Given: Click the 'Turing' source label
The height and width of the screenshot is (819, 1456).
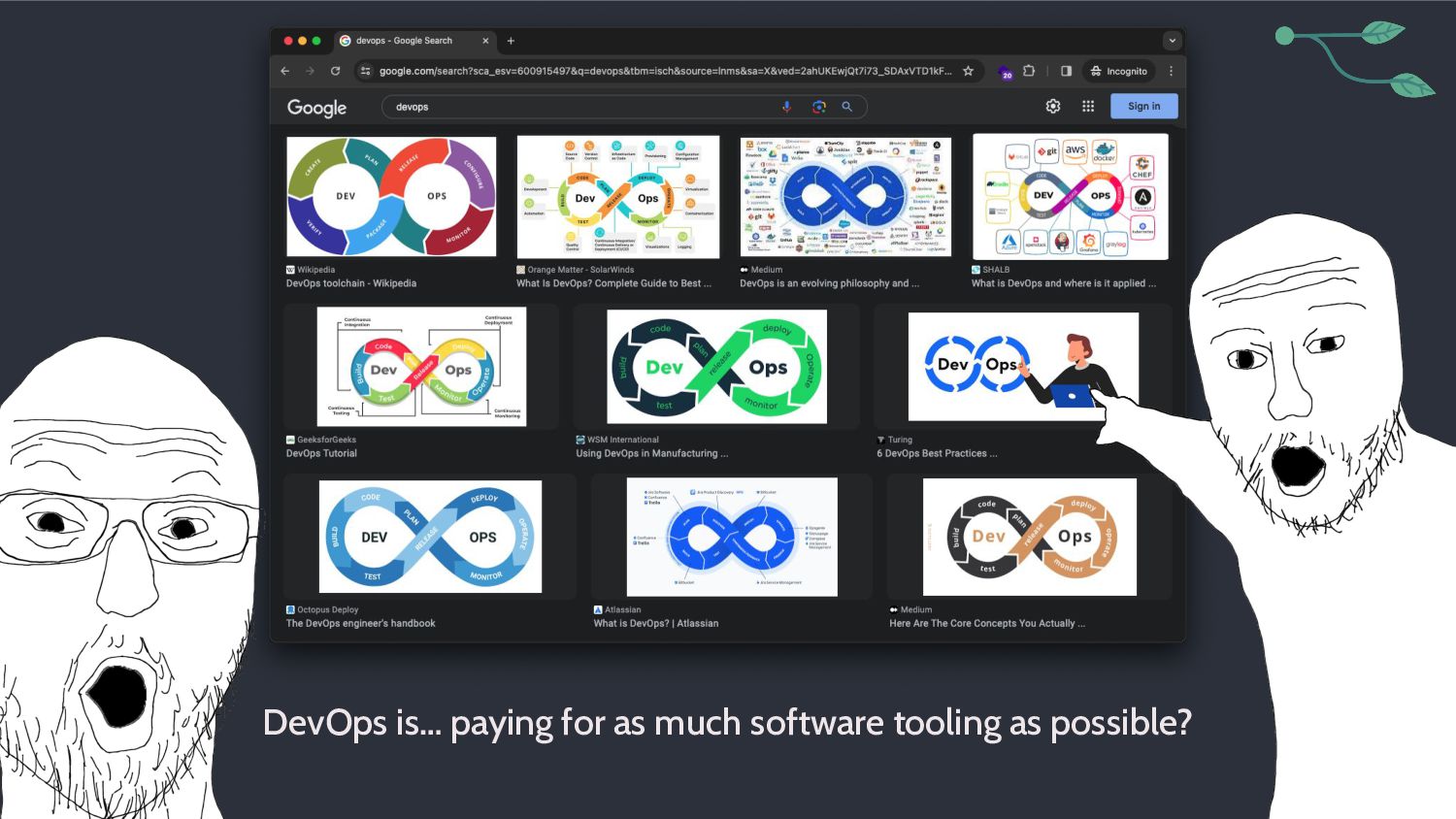Looking at the screenshot, I should pyautogui.click(x=900, y=440).
